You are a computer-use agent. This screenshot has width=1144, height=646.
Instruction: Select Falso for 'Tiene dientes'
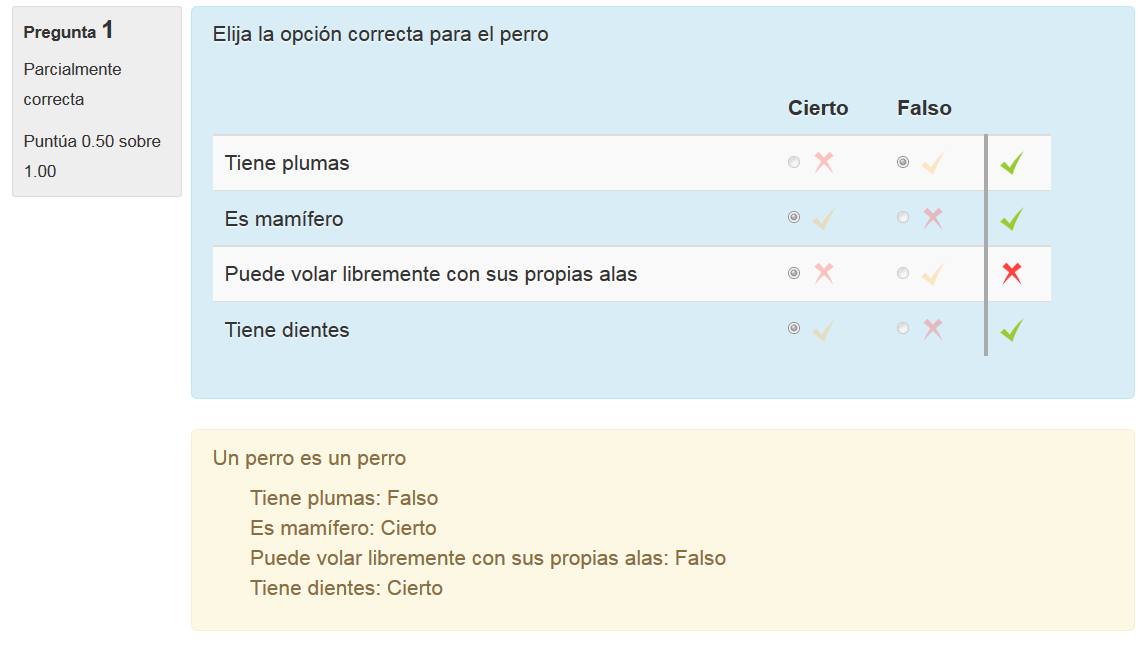[902, 328]
